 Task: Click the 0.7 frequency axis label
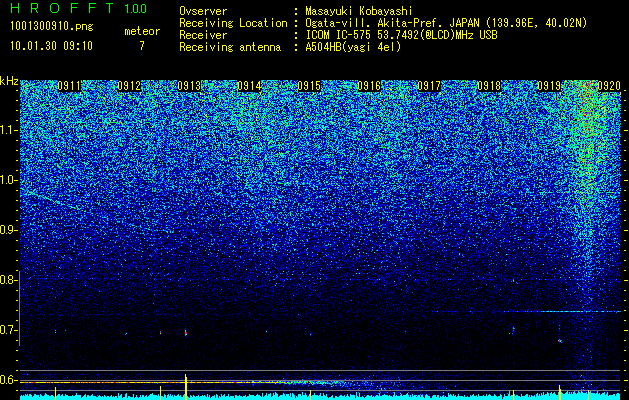pos(9,330)
